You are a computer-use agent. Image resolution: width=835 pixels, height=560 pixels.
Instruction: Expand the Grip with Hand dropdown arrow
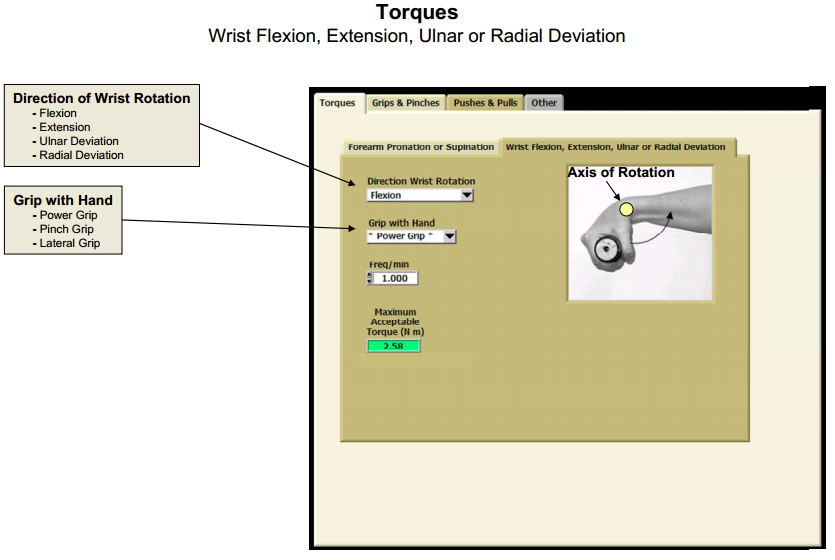450,237
